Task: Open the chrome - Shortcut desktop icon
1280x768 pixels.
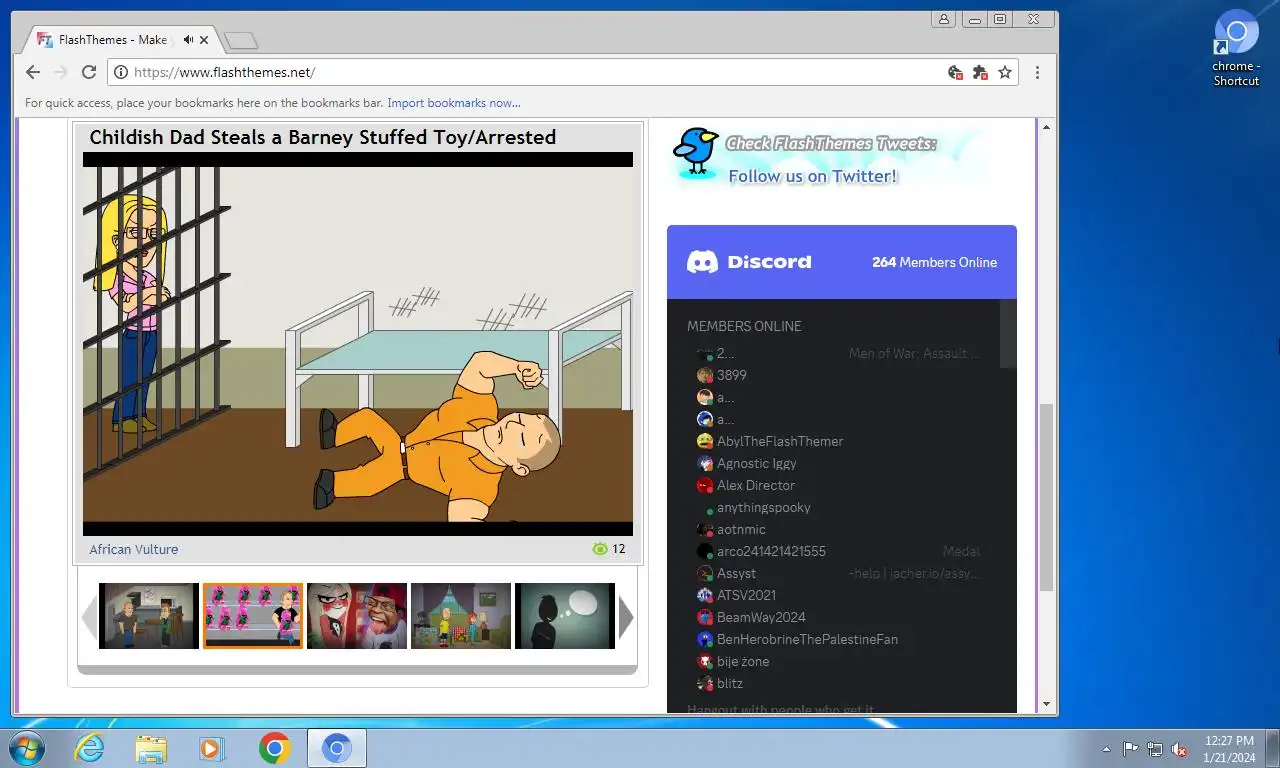Action: (1236, 48)
